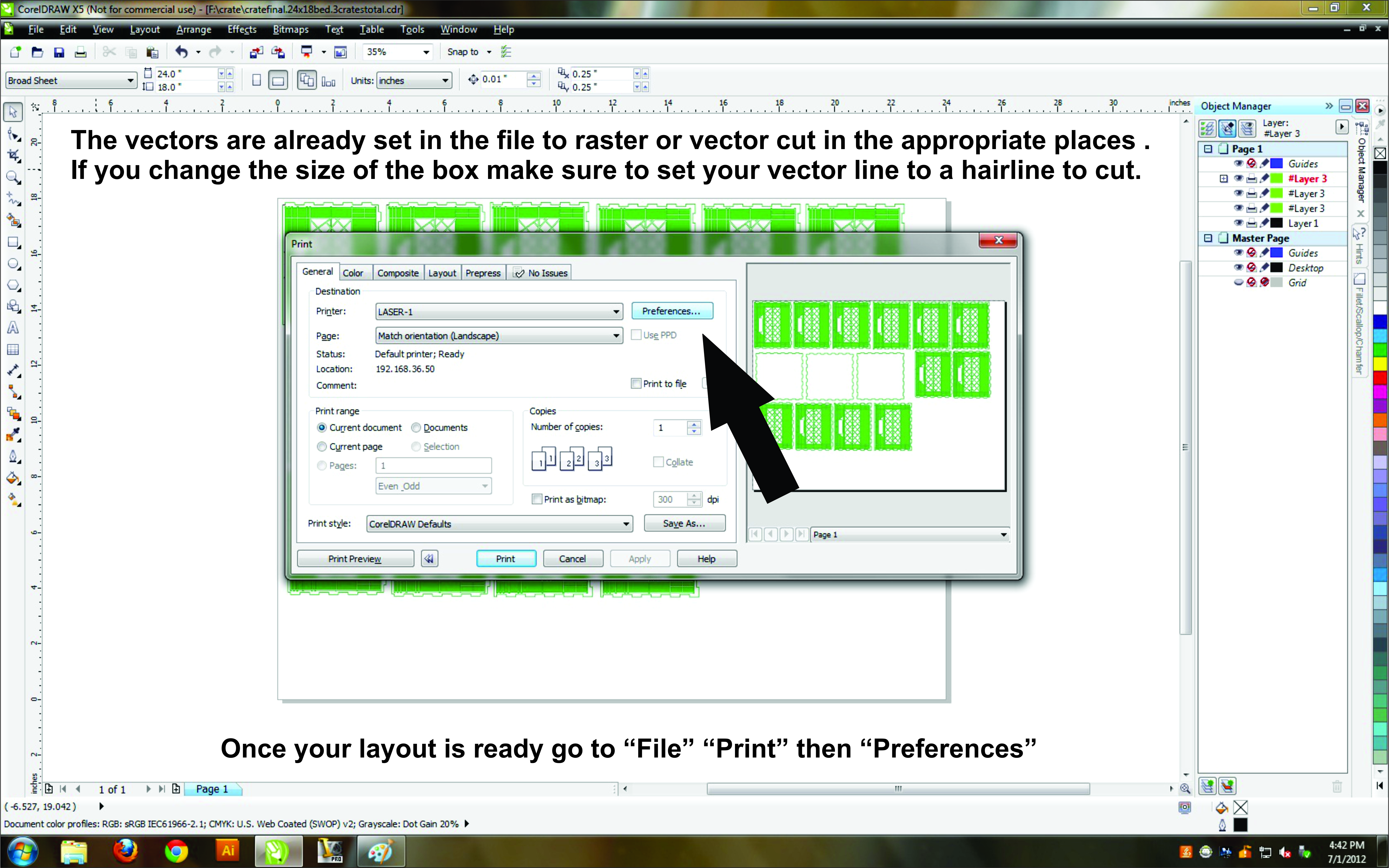Open the Printer dropdown LASER-1

pyautogui.click(x=499, y=312)
